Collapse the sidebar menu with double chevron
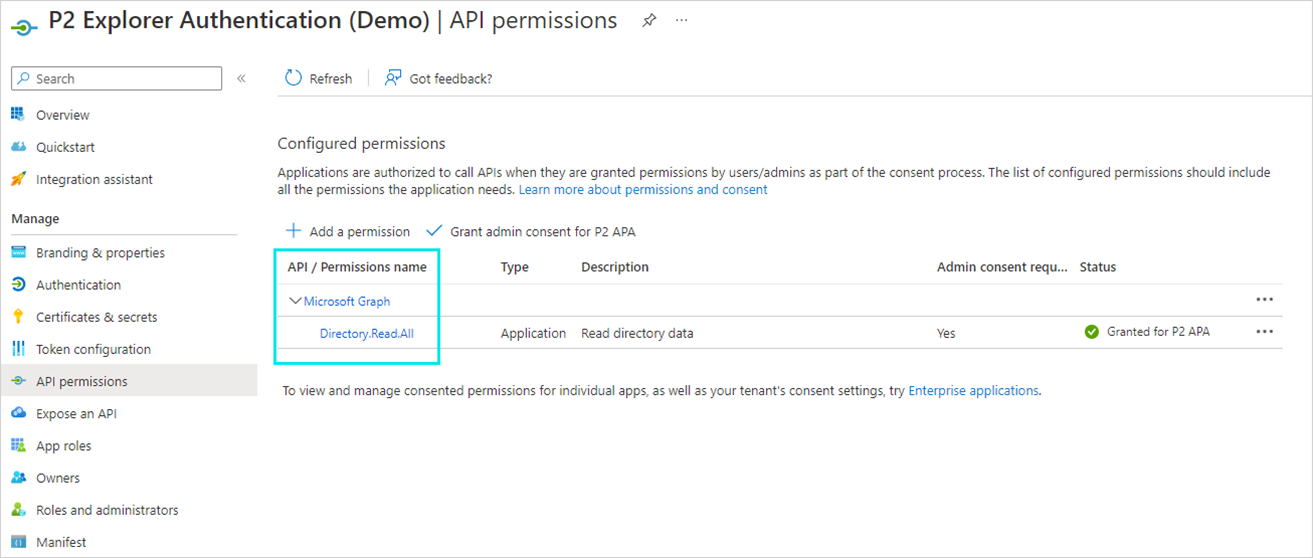 [x=241, y=78]
